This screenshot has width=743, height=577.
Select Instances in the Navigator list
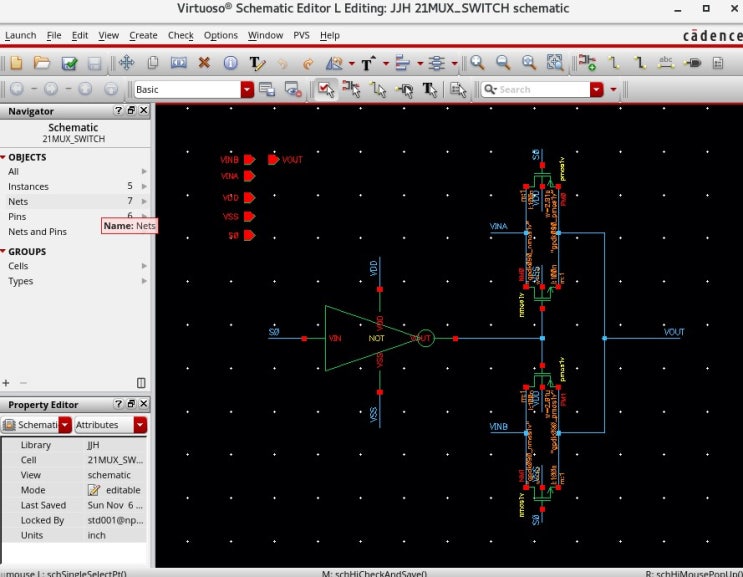coord(28,187)
